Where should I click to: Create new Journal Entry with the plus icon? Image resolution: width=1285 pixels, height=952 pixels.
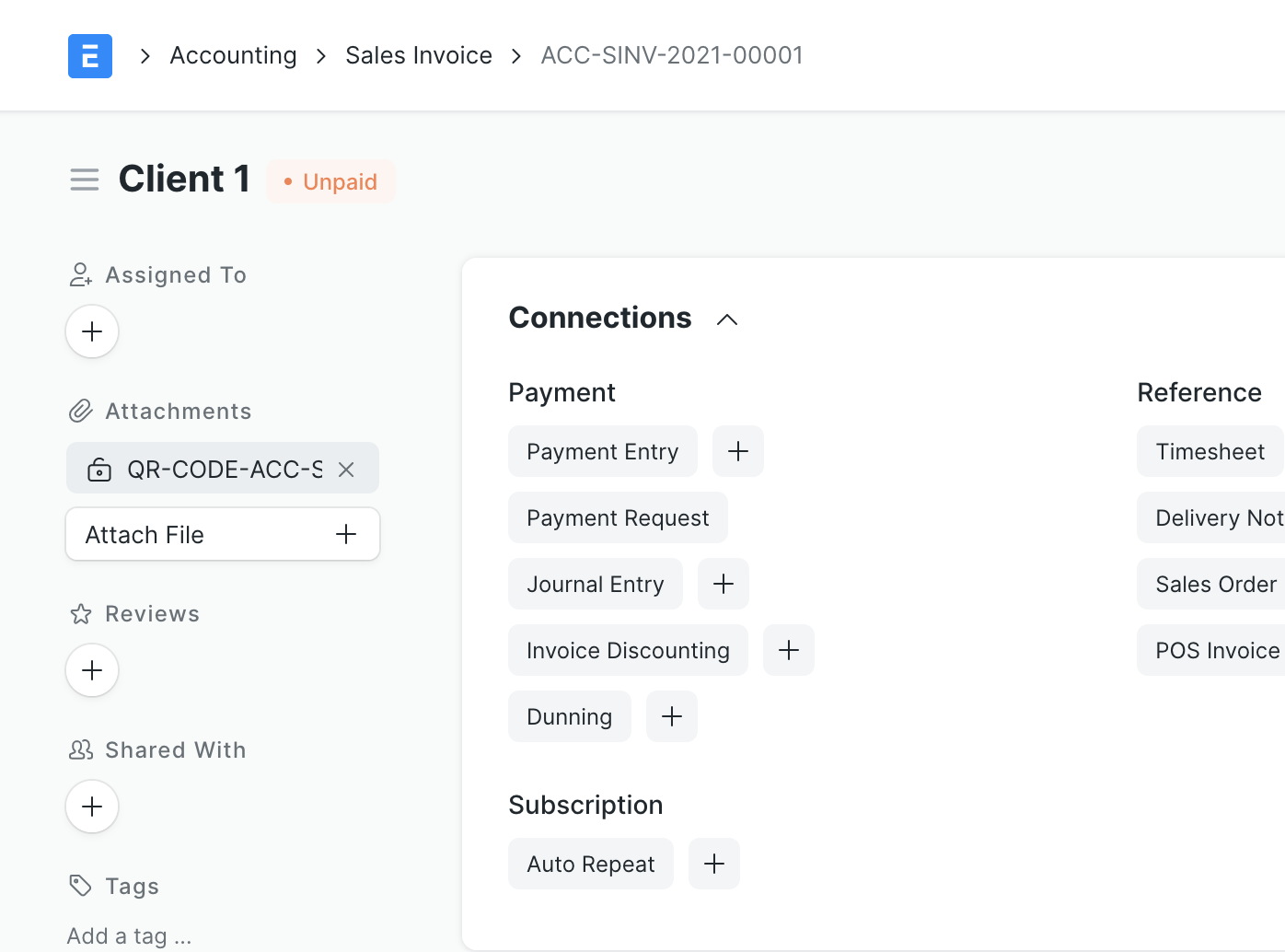click(724, 584)
